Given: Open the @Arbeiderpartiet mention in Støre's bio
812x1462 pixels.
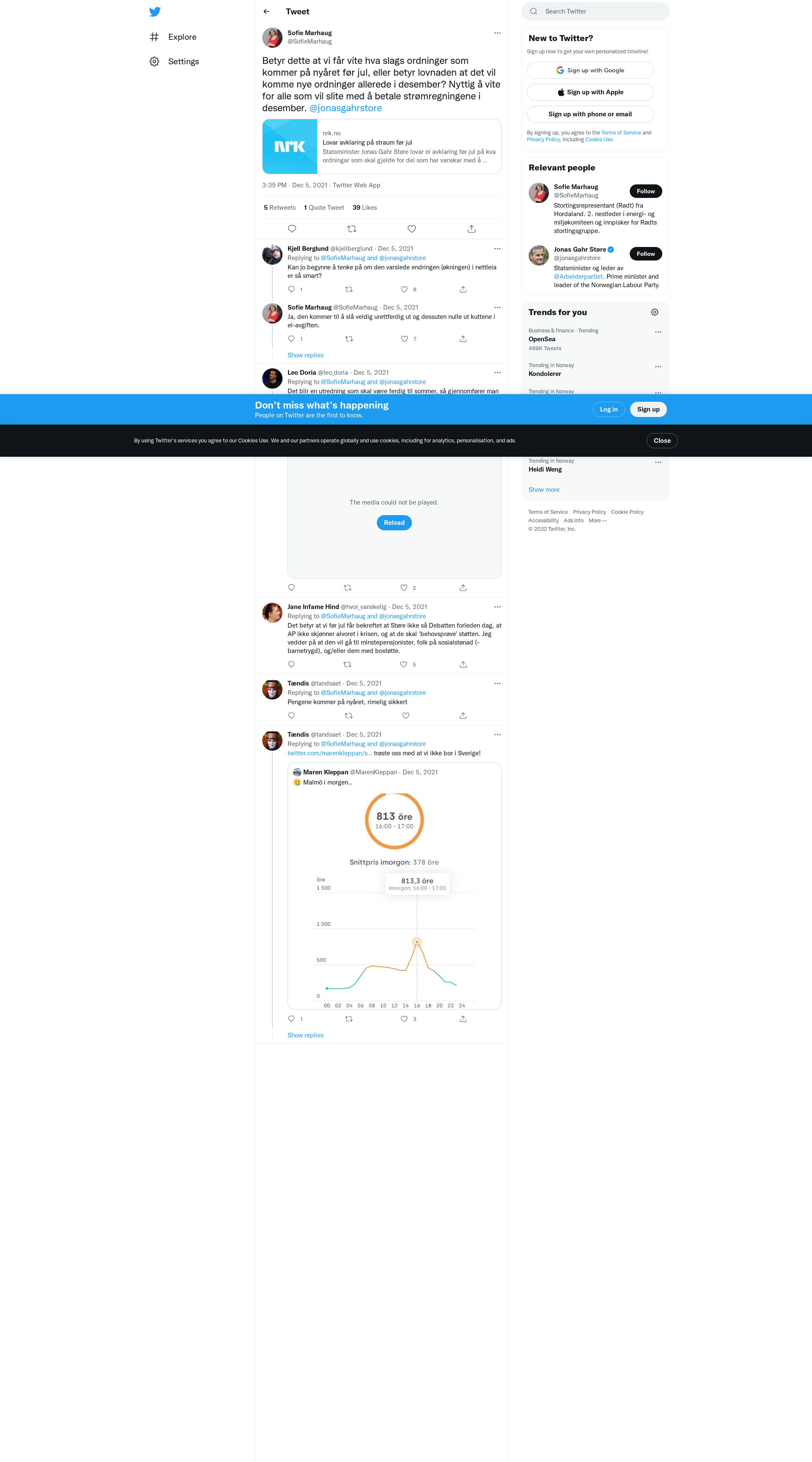Looking at the screenshot, I should click(578, 277).
